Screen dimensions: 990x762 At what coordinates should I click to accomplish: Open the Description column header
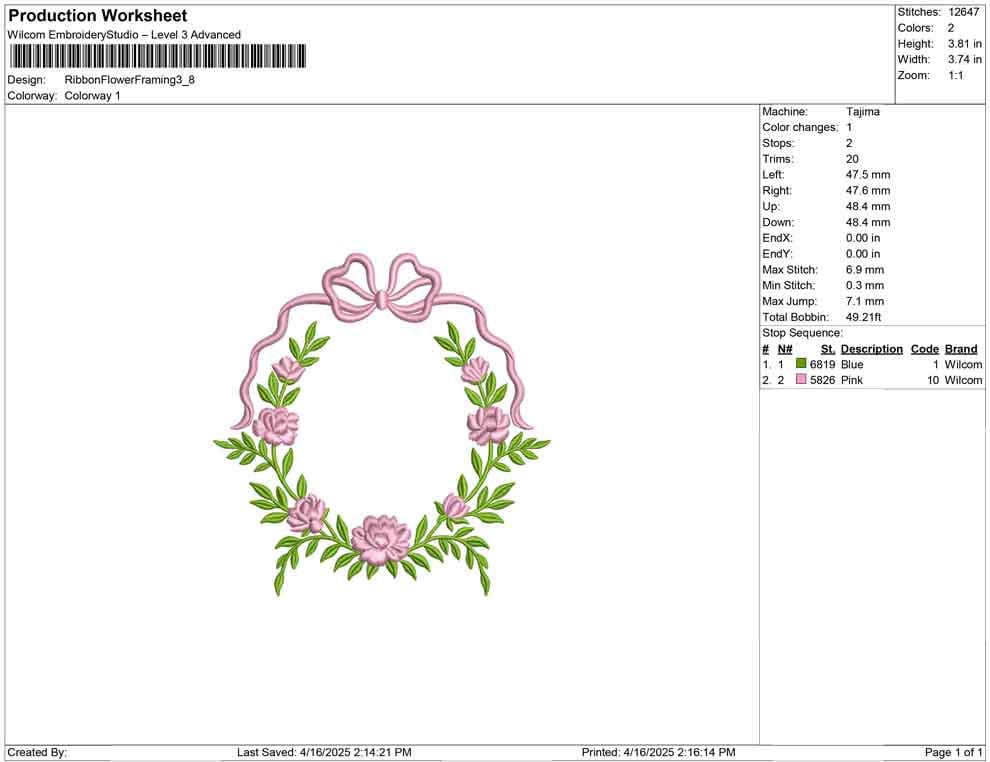point(871,348)
